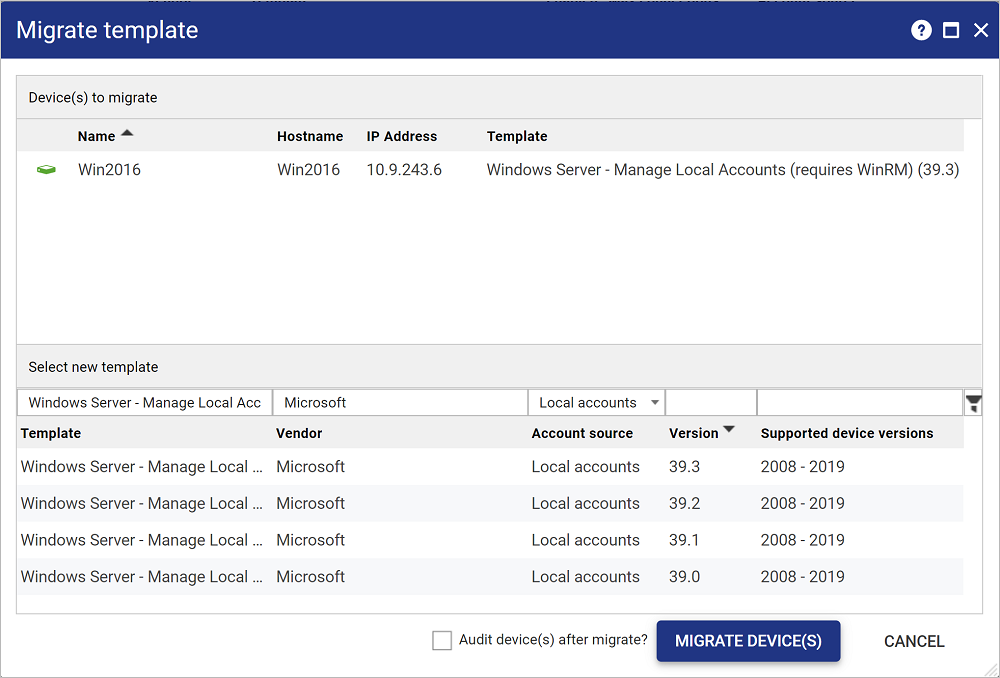Click the filter funnel icon

tap(973, 403)
